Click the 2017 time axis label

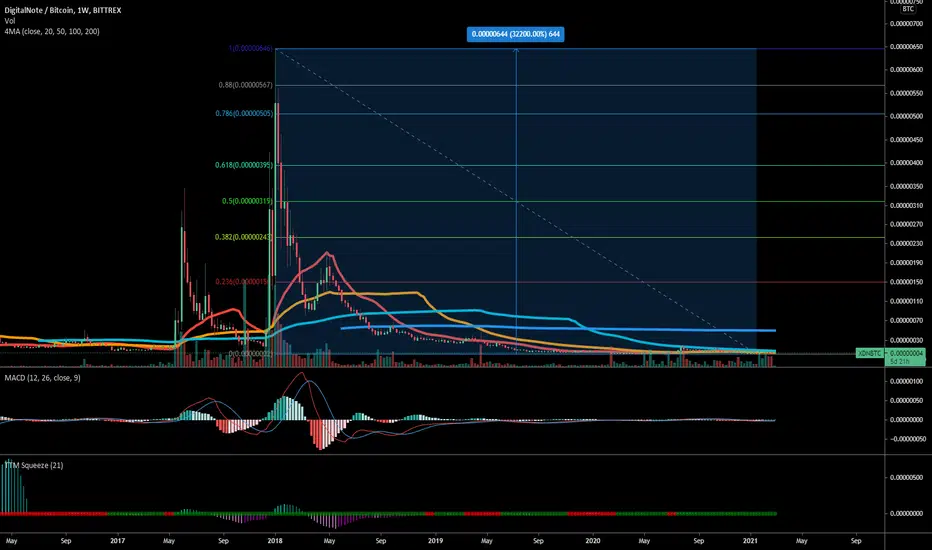click(x=118, y=541)
